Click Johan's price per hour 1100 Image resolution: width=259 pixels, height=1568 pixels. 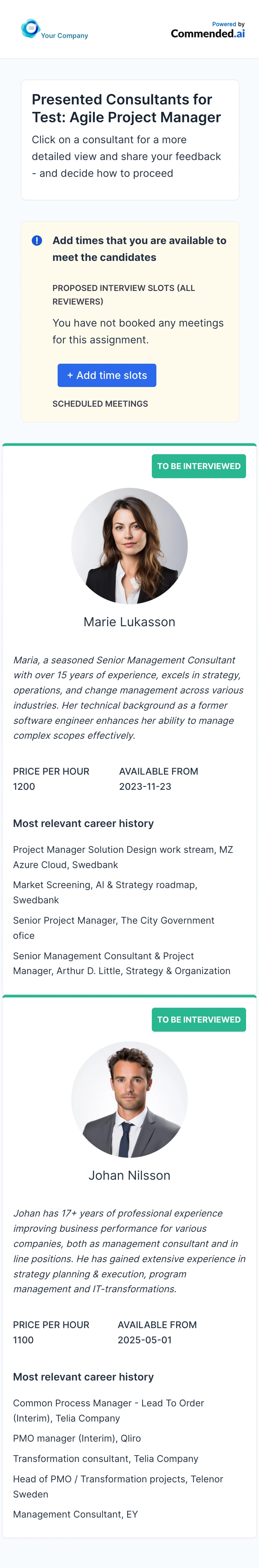(24, 1340)
